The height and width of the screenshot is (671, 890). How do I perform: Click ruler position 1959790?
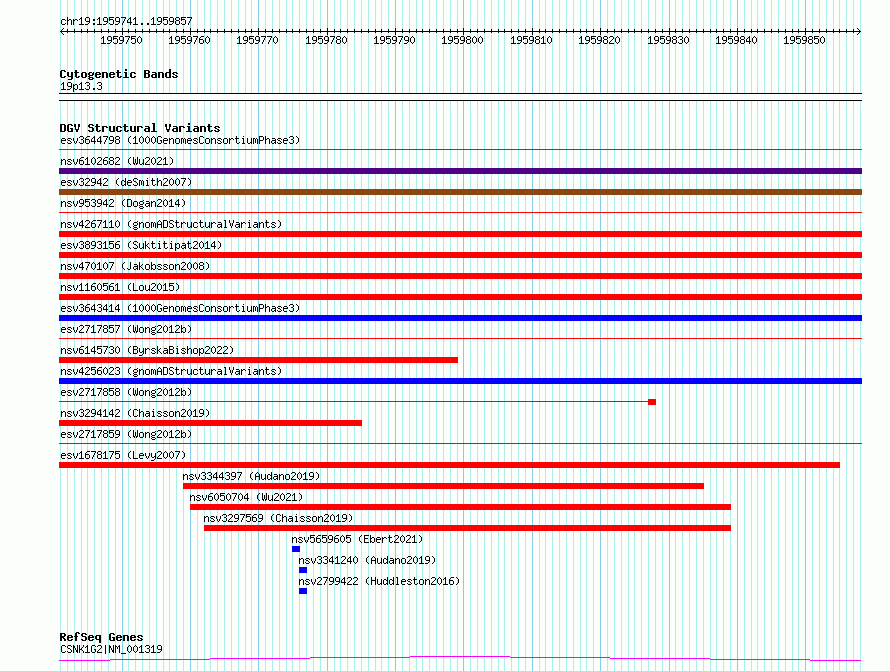(394, 40)
